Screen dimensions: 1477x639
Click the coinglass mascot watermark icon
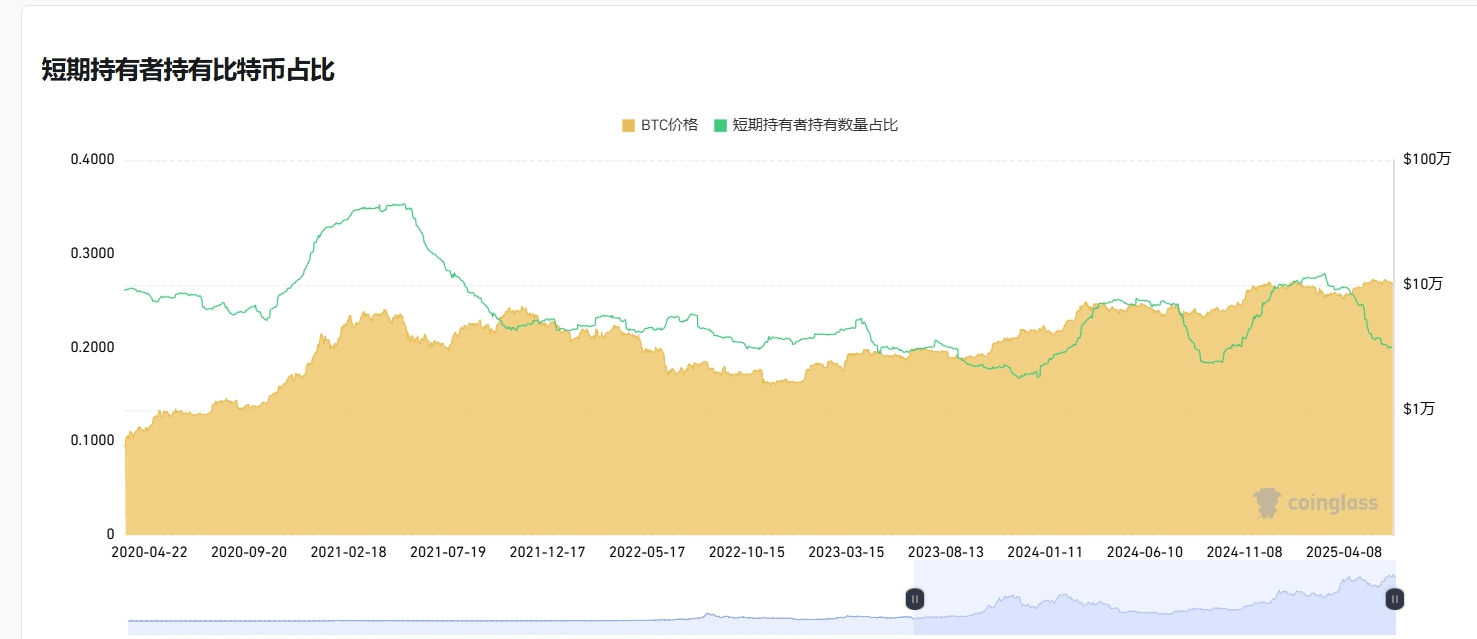1267,503
